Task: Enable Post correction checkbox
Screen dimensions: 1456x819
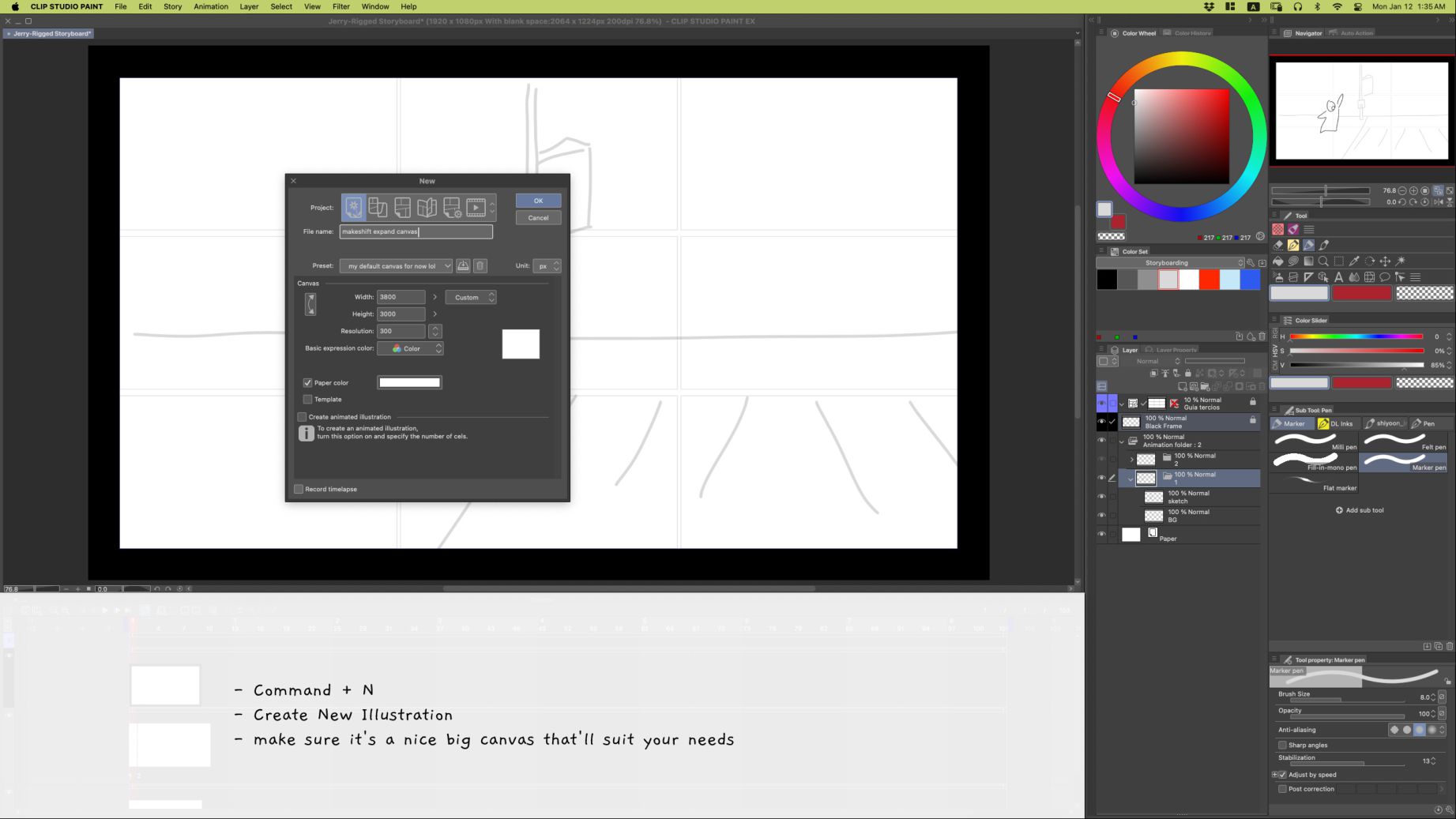Action: 1282,789
